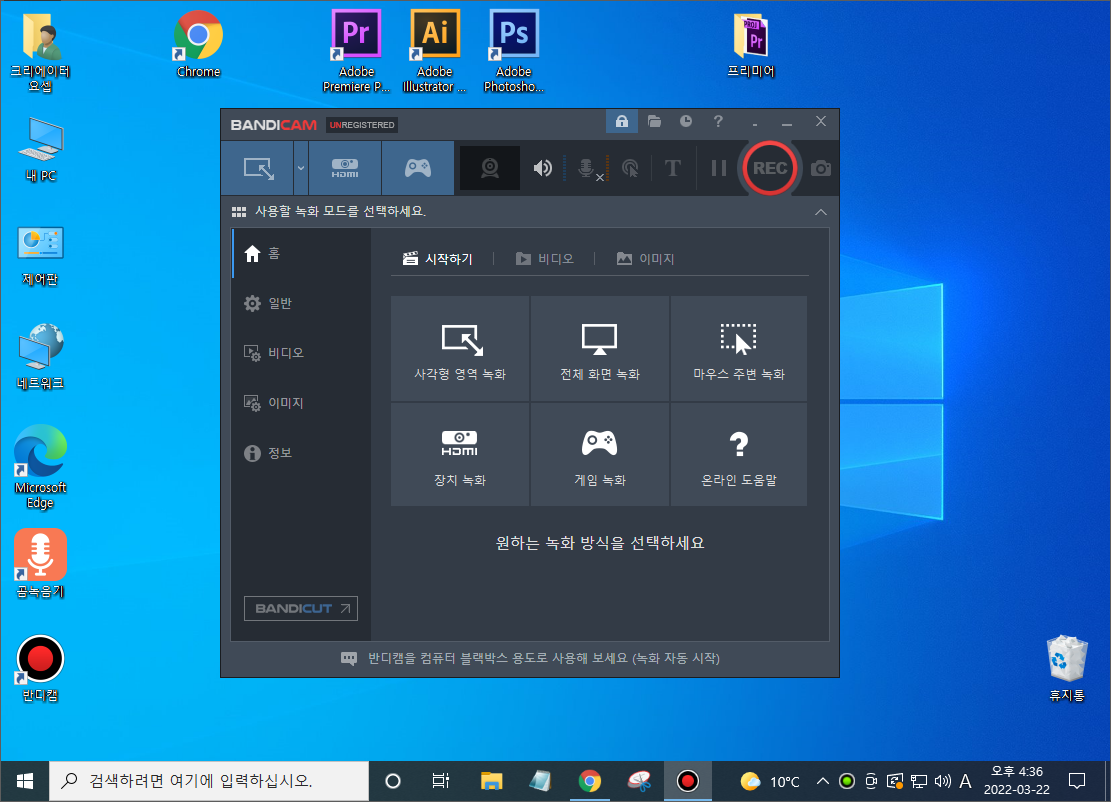Open the output folder icon in title bar

coord(654,121)
